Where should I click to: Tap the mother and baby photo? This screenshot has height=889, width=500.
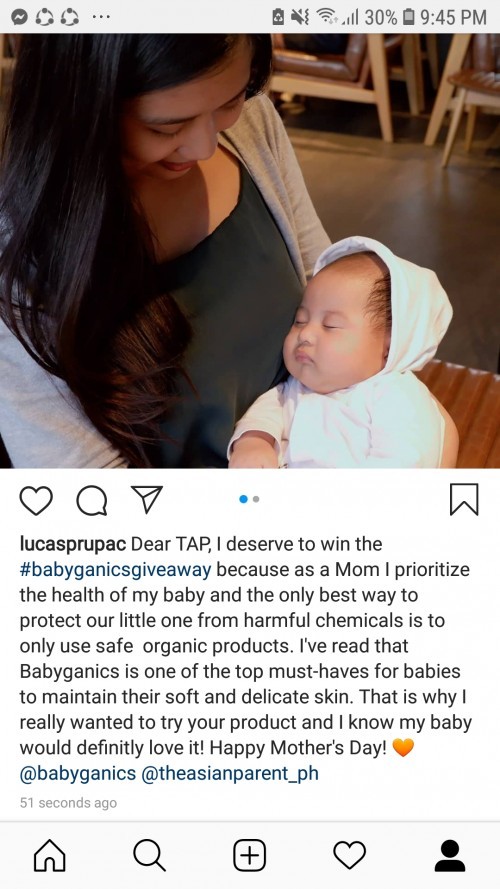(250, 251)
